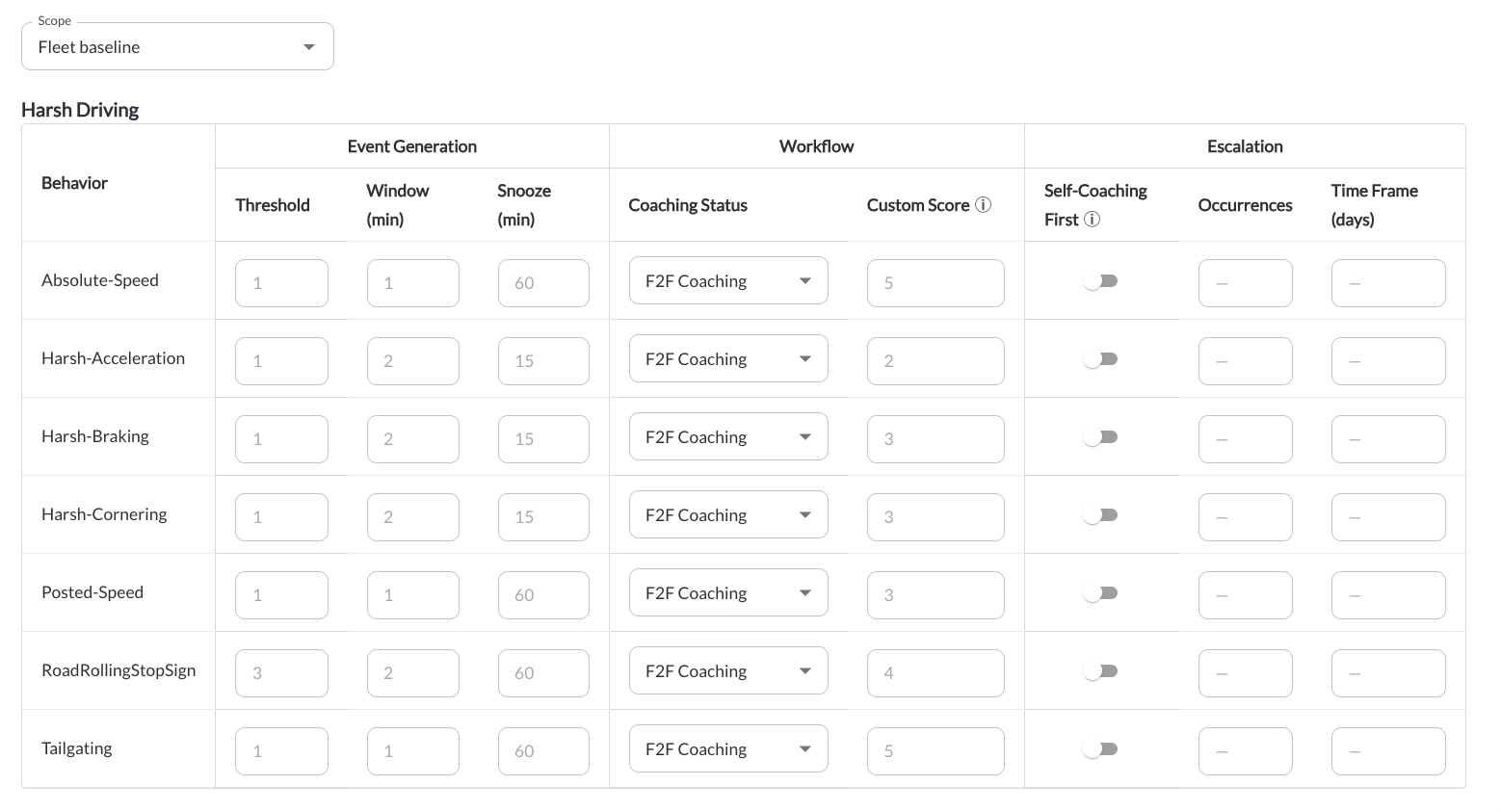This screenshot has height=812, width=1501.
Task: Click Threshold field for RoadRollingStopSign
Action: [x=281, y=673]
